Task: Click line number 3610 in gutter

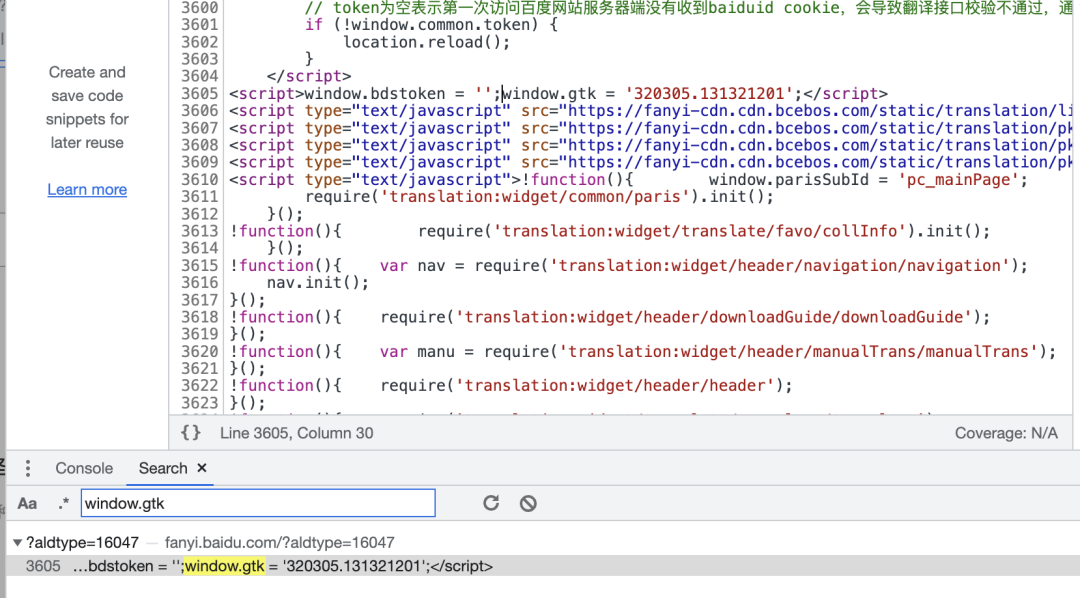Action: click(199, 180)
